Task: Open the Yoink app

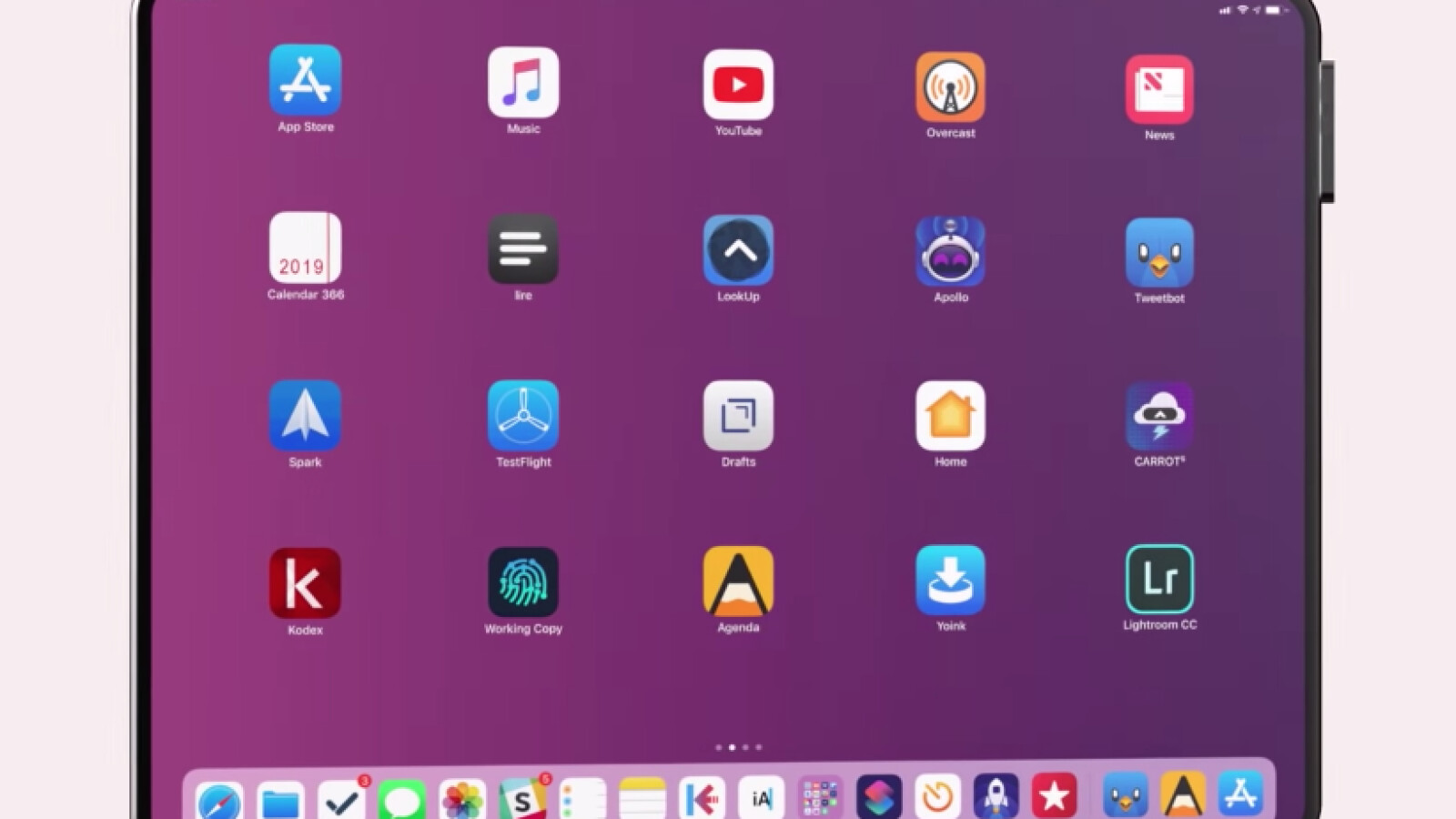Action: (x=950, y=581)
